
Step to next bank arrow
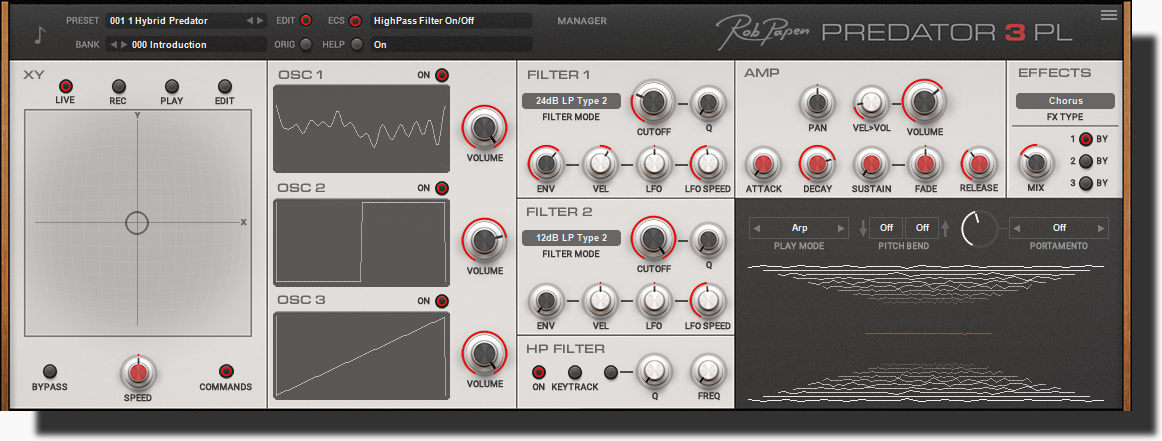pyautogui.click(x=124, y=44)
